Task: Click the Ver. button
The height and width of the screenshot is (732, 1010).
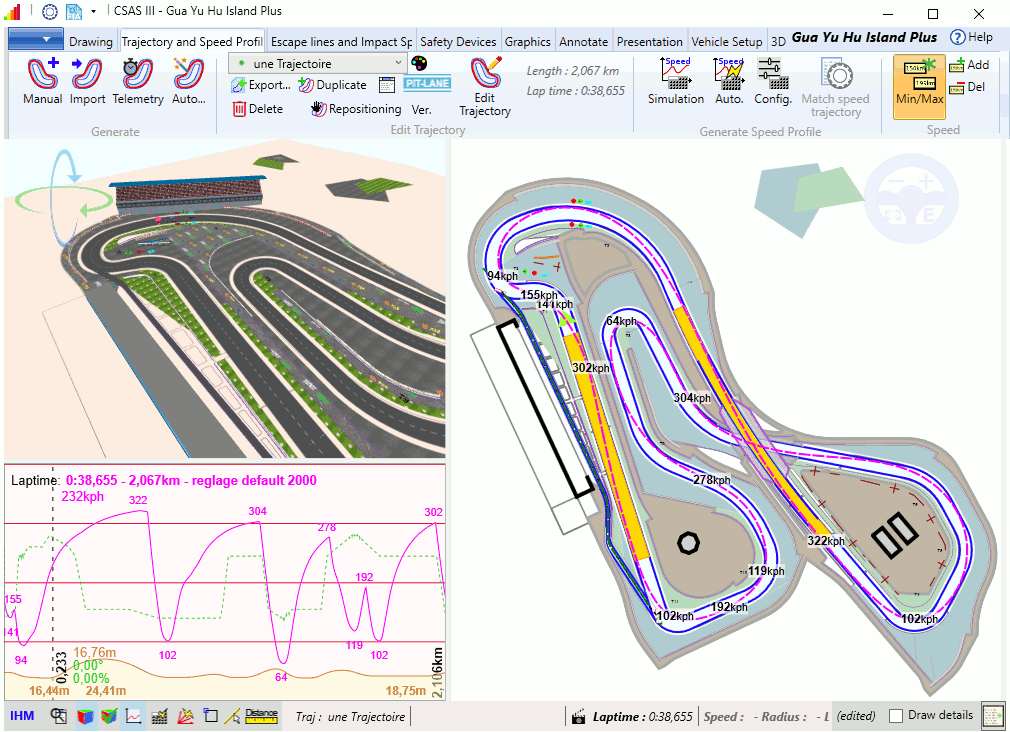Action: click(x=421, y=110)
